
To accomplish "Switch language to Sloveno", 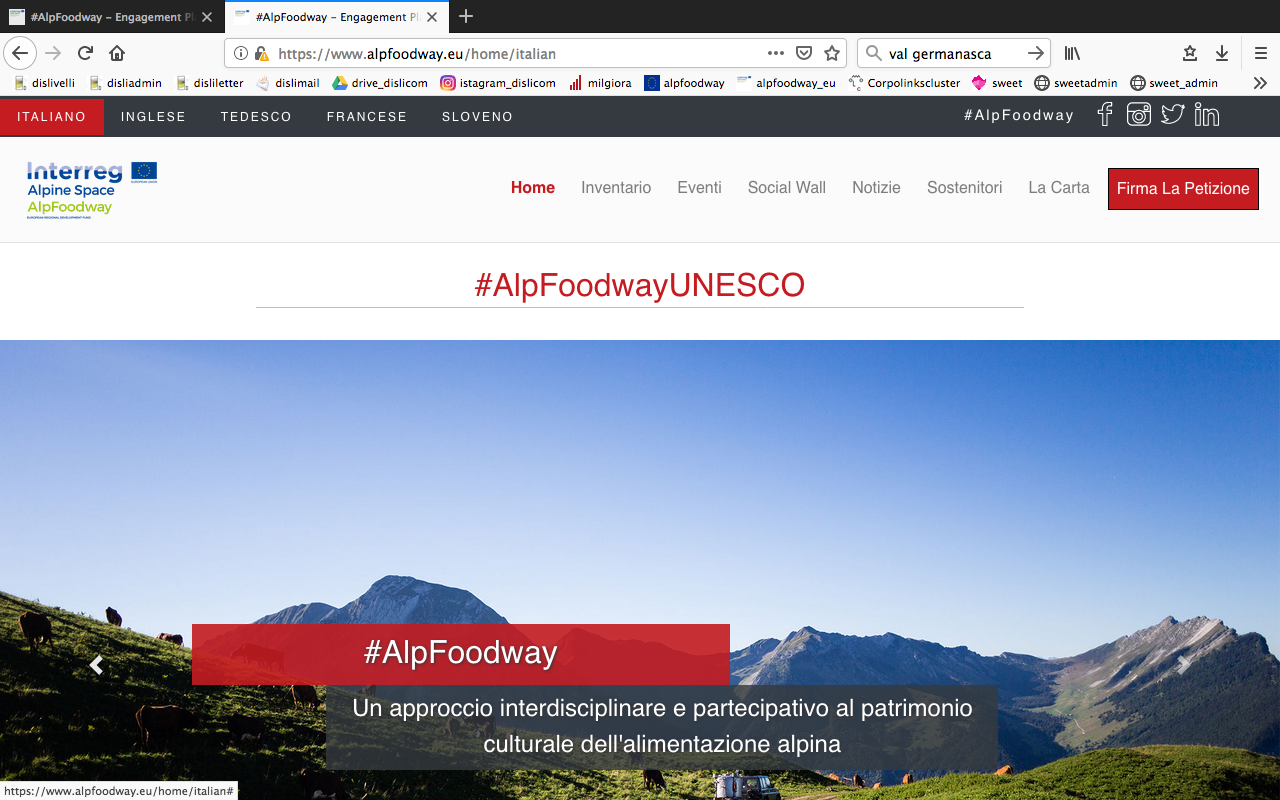I will pyautogui.click(x=477, y=116).
